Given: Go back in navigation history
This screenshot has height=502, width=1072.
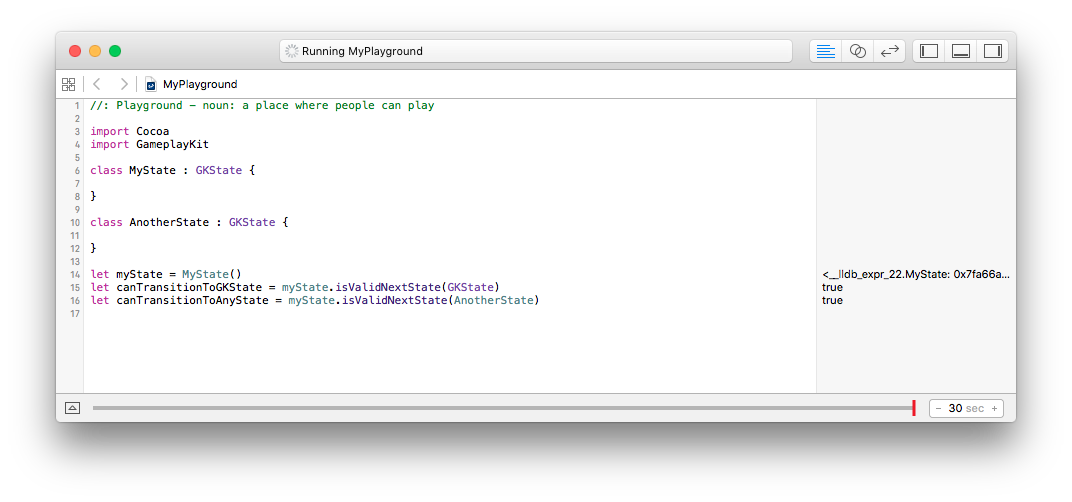Looking at the screenshot, I should [x=97, y=84].
